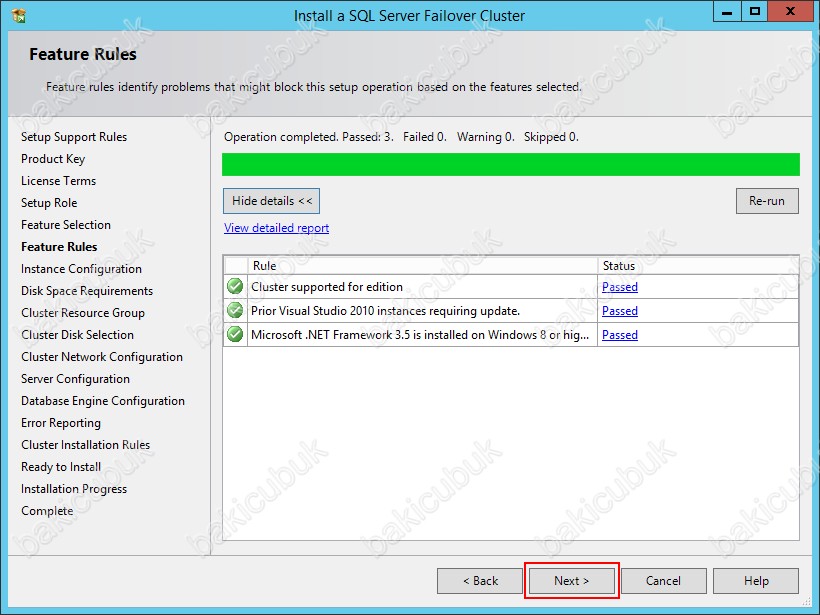Select Ready to Install step in sidebar
This screenshot has width=820, height=615.
[x=61, y=466]
